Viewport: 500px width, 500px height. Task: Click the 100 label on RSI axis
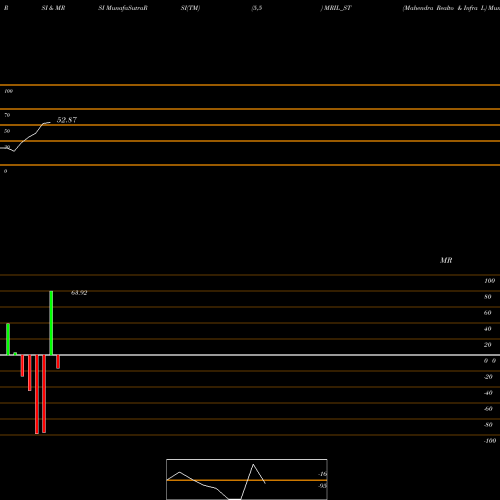pyautogui.click(x=9, y=91)
